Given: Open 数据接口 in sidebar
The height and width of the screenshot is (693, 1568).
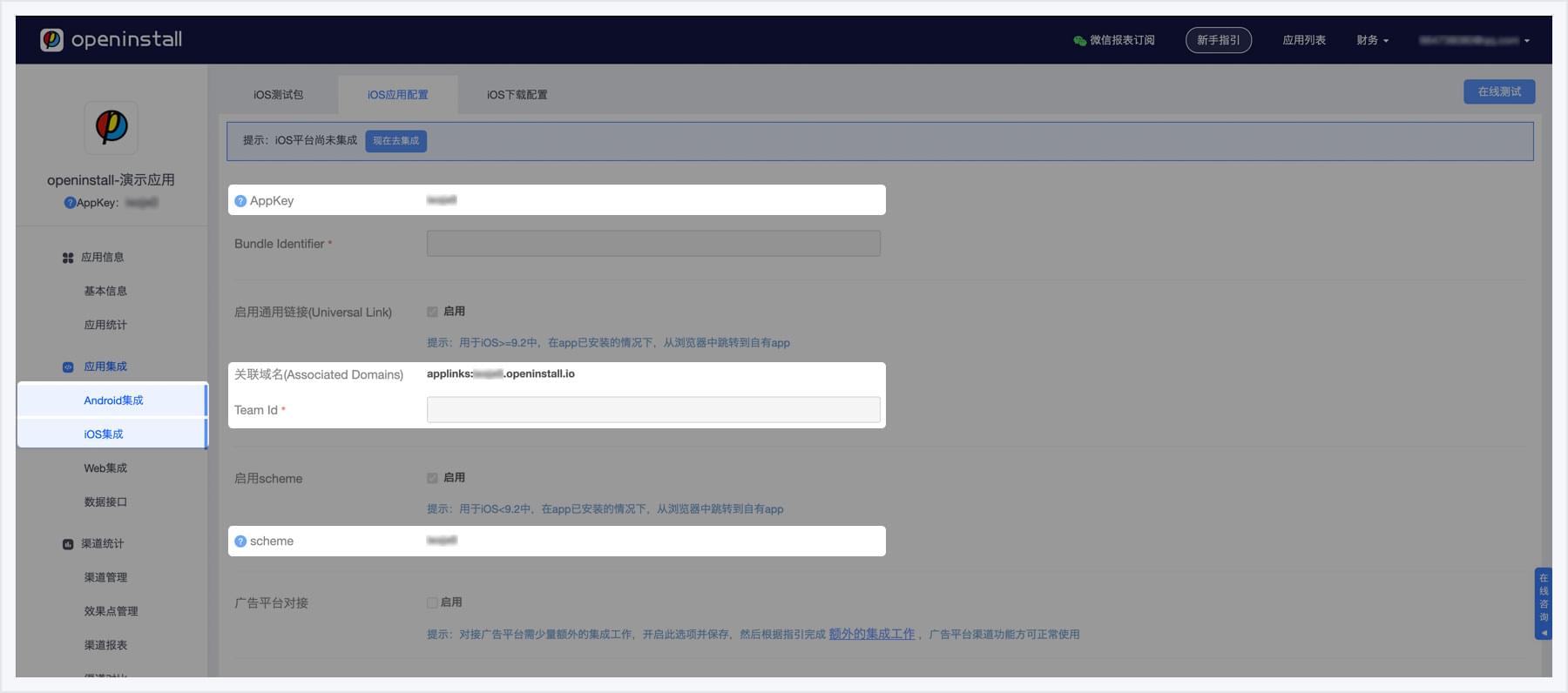Looking at the screenshot, I should 105,502.
